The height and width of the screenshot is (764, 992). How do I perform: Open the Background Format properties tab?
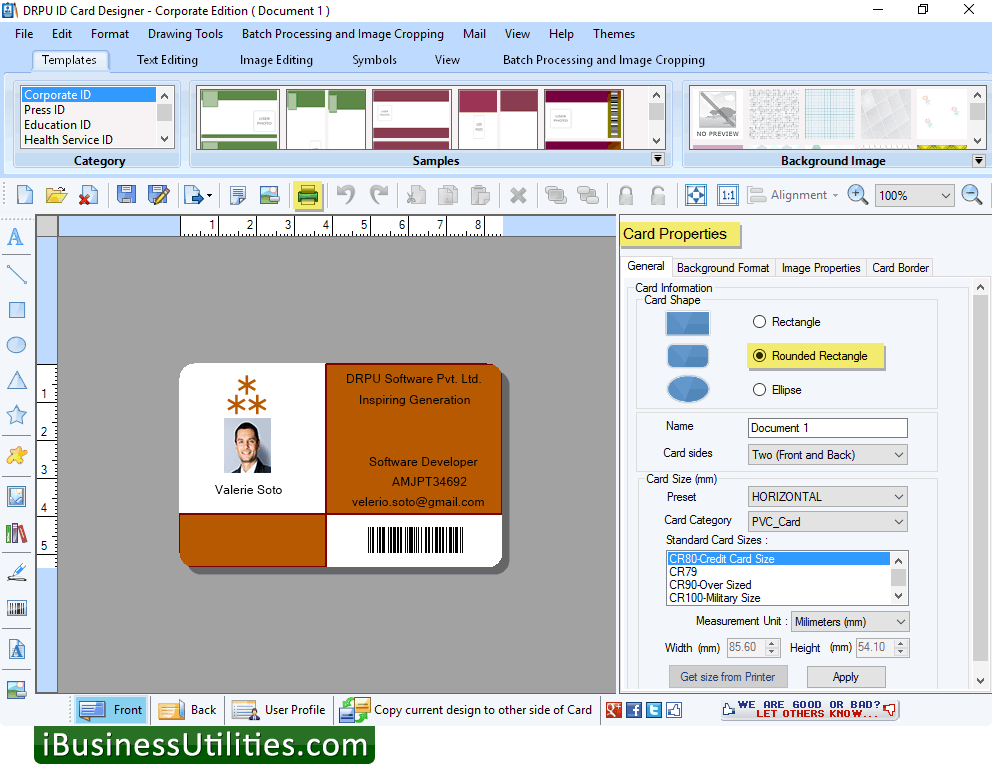click(723, 268)
